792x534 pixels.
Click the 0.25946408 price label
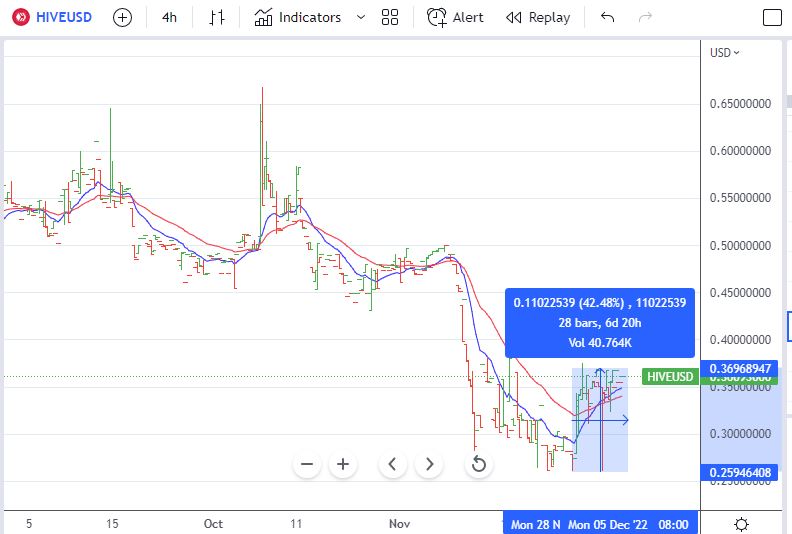(x=739, y=472)
